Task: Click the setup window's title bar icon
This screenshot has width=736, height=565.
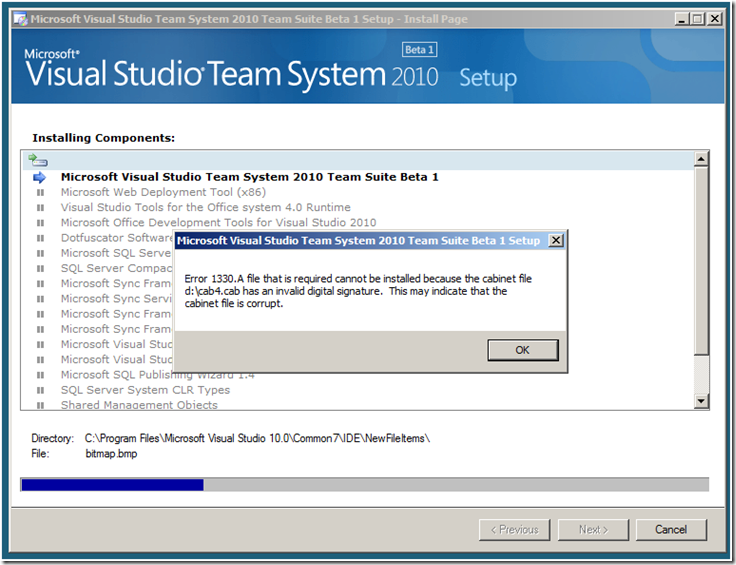Action: (x=18, y=18)
